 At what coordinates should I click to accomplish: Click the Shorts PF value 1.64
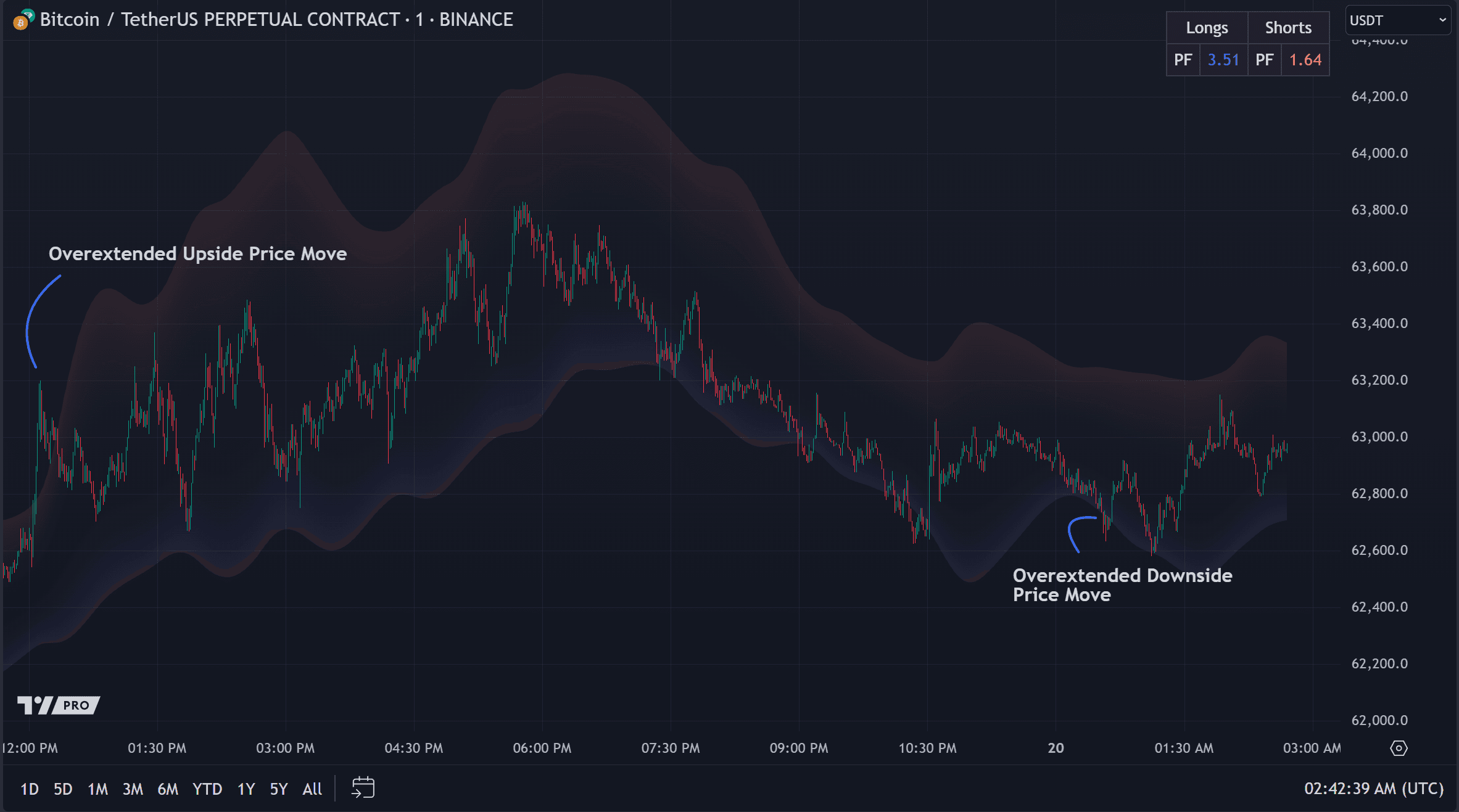point(1305,60)
